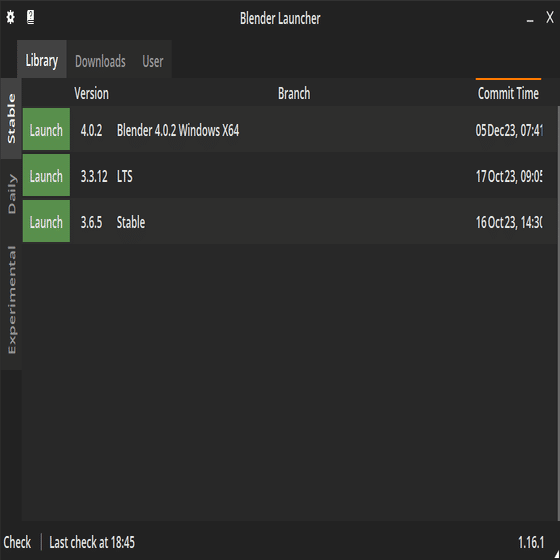Select the Experimental vertical side tab
Image resolution: width=560 pixels, height=560 pixels.
pyautogui.click(x=11, y=300)
